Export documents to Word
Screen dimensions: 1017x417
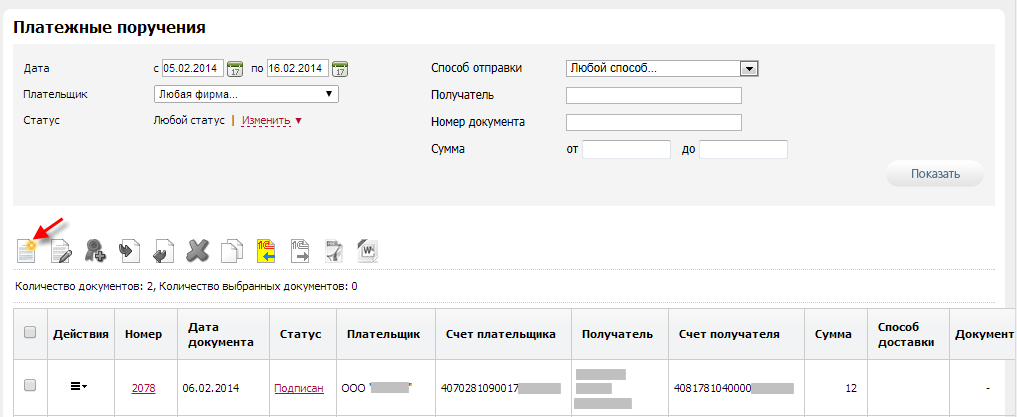pos(366,250)
